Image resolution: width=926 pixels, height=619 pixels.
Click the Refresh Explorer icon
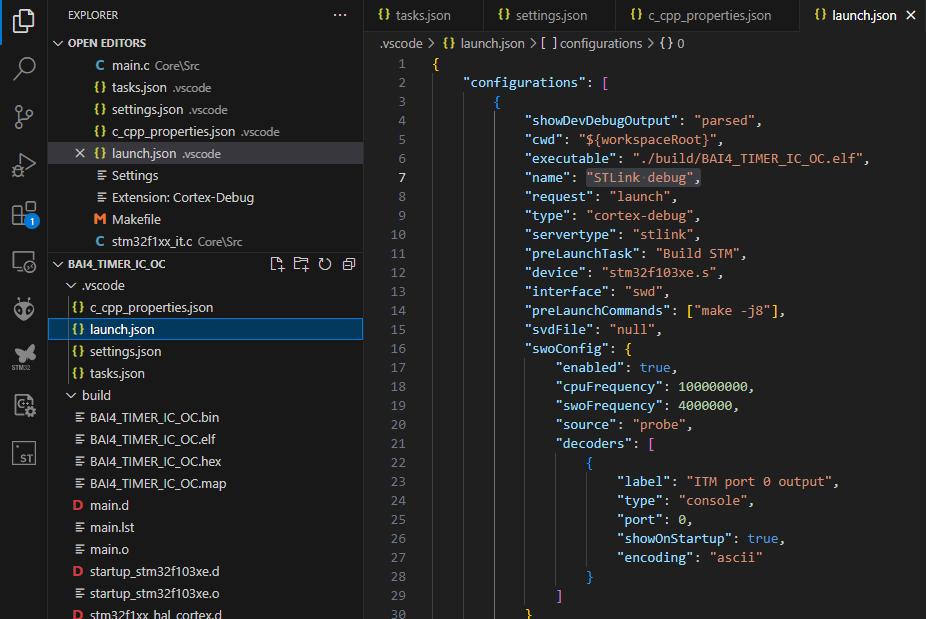coord(325,264)
